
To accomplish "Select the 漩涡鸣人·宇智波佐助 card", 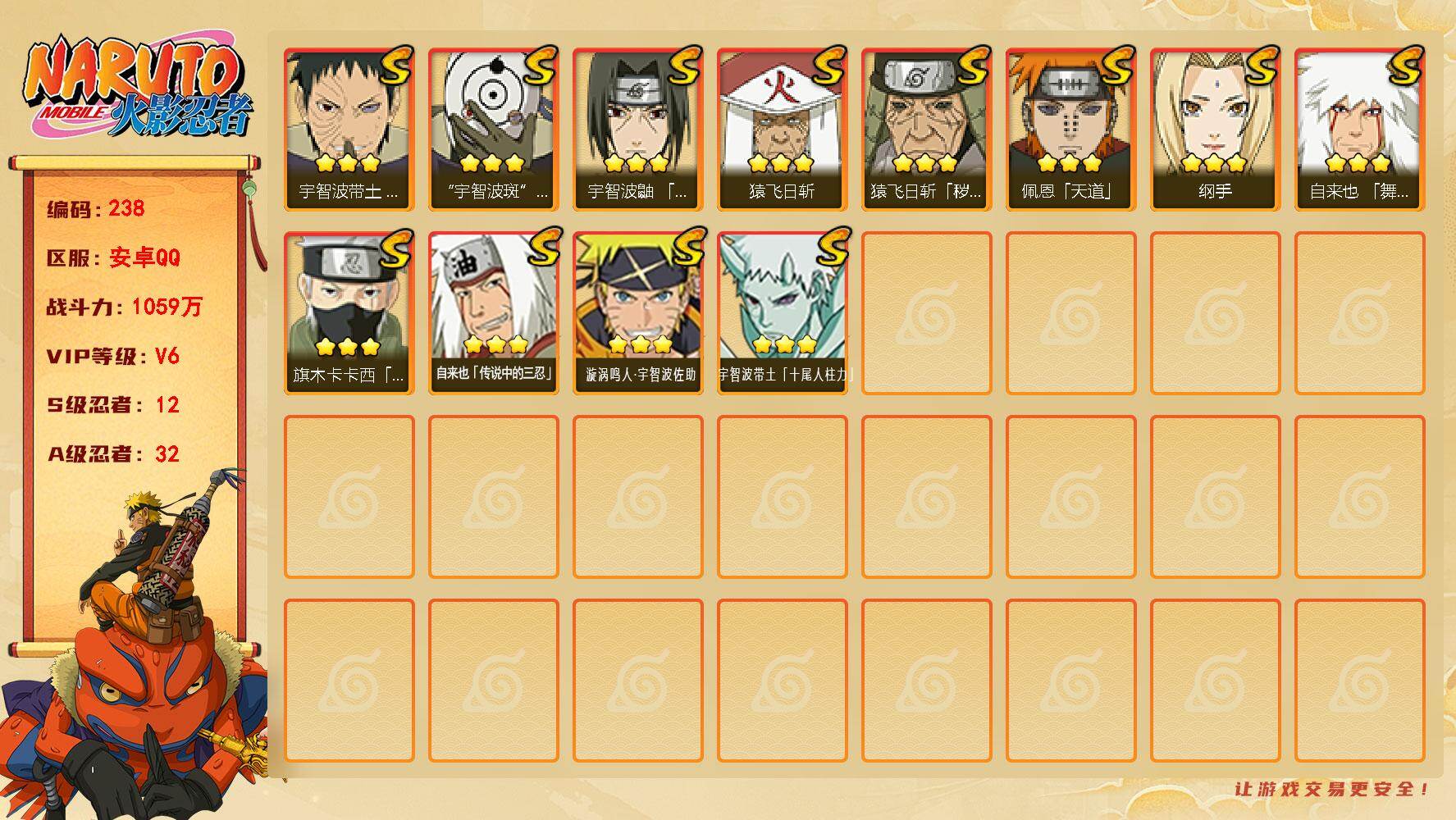I will coord(637,313).
